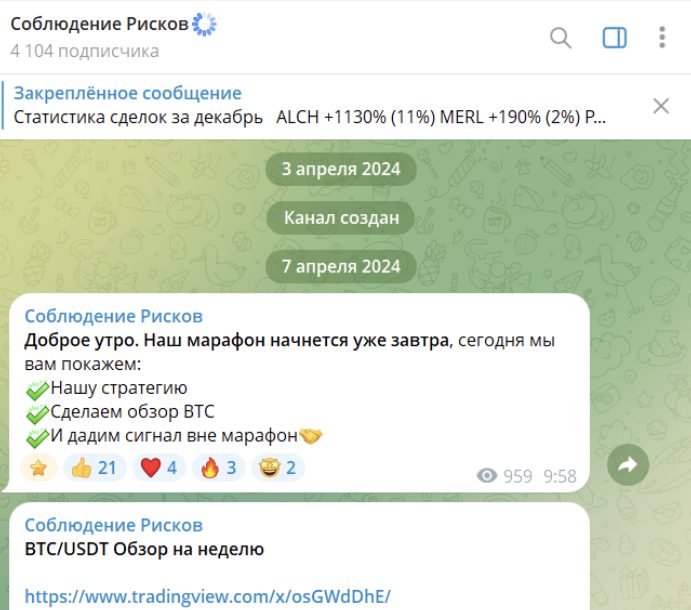Open the pinned December statistics message

(x=308, y=106)
